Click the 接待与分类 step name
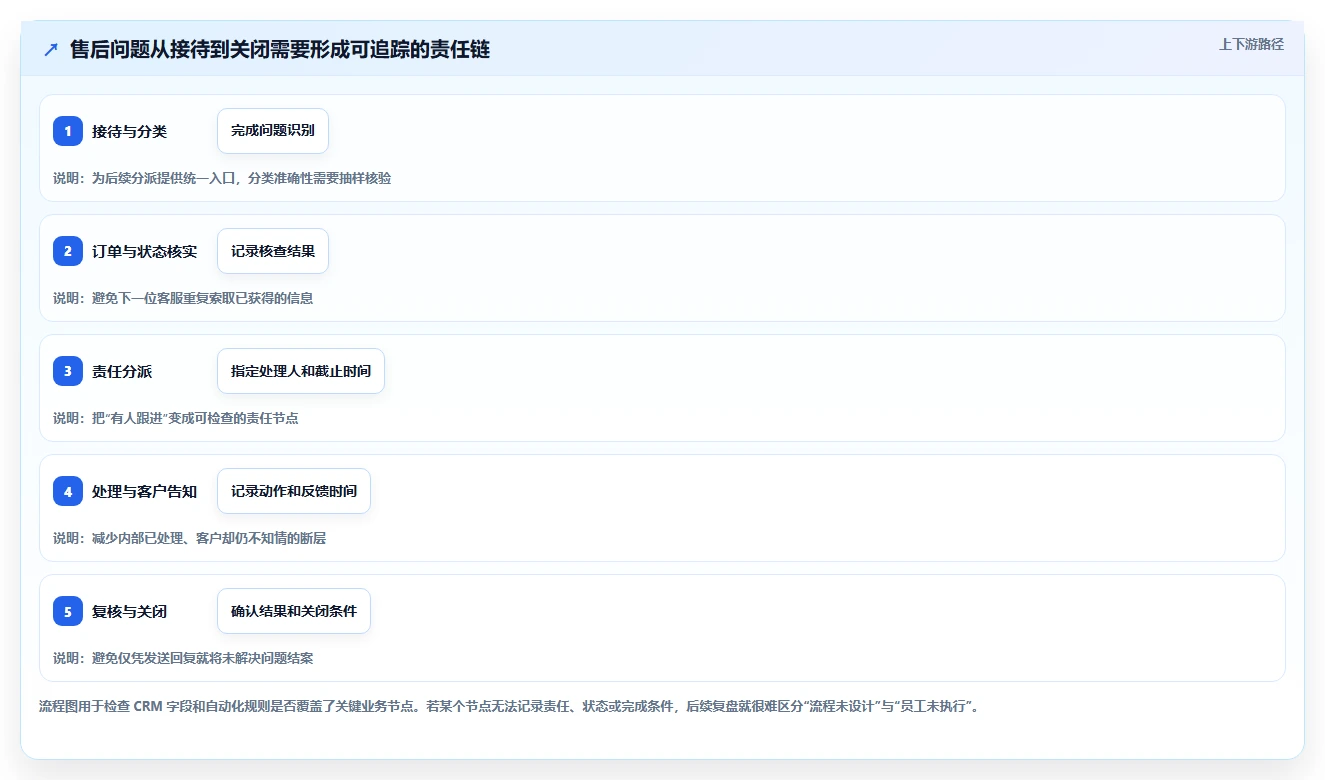The width and height of the screenshot is (1325, 780). pos(129,131)
